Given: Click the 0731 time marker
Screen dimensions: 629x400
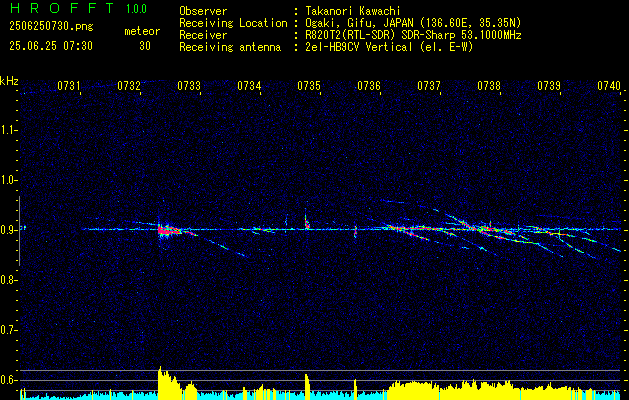Looking at the screenshot, I should point(69,86).
